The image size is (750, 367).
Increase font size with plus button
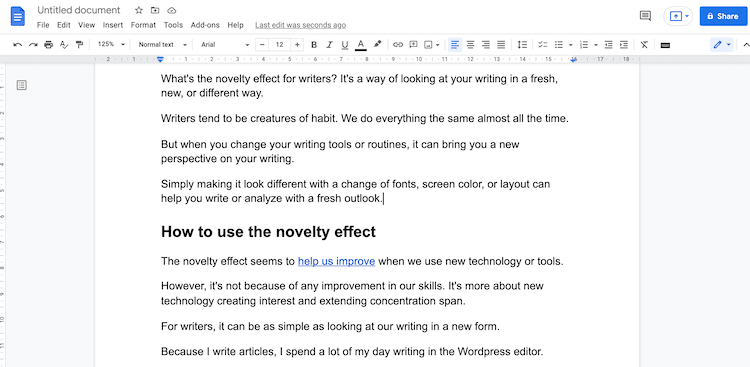(x=298, y=44)
